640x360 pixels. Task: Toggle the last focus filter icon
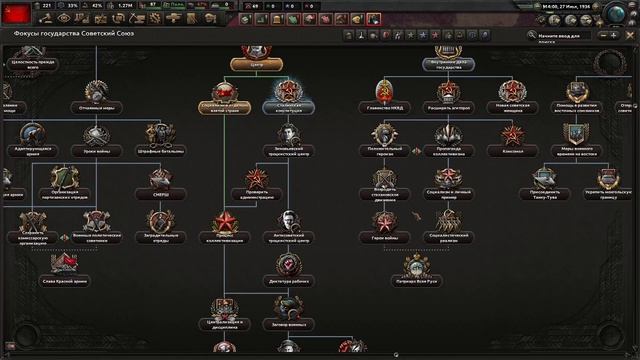(484, 36)
